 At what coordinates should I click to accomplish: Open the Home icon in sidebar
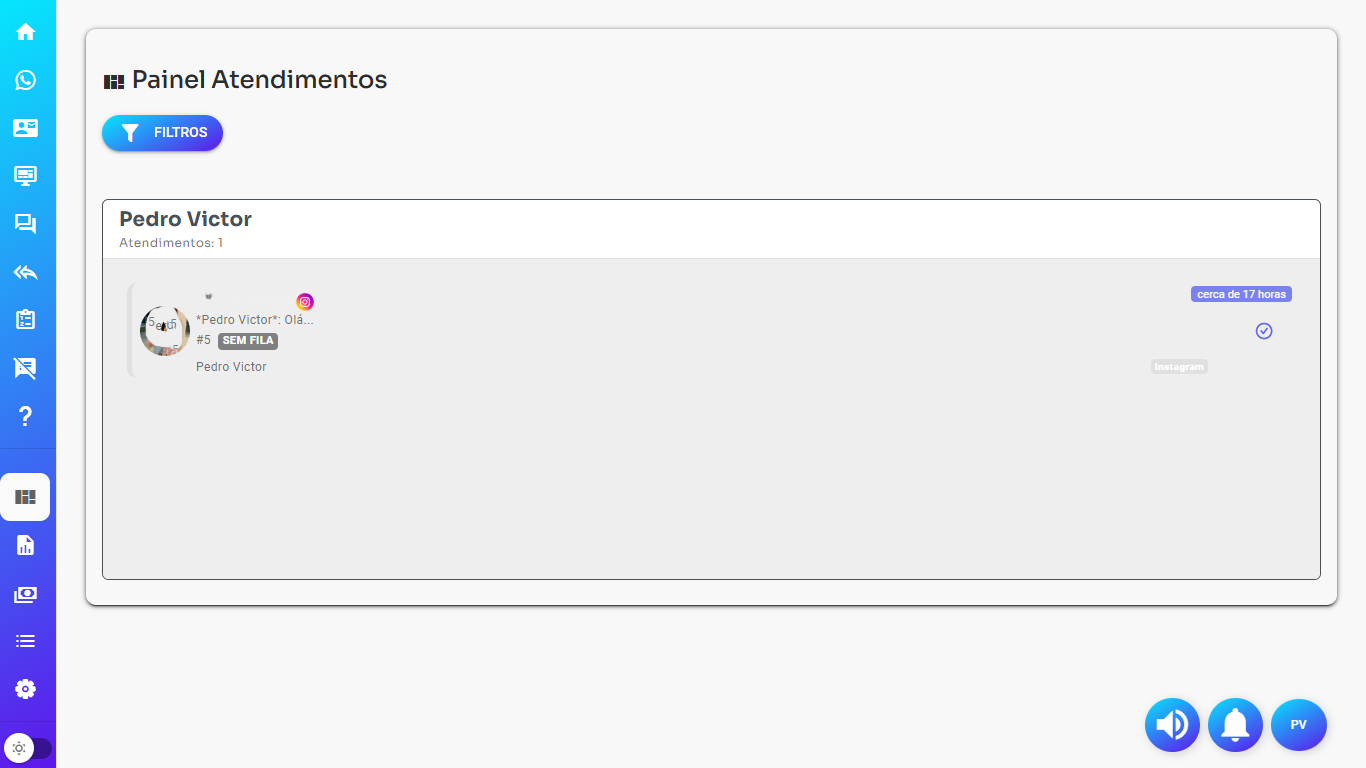tap(26, 32)
